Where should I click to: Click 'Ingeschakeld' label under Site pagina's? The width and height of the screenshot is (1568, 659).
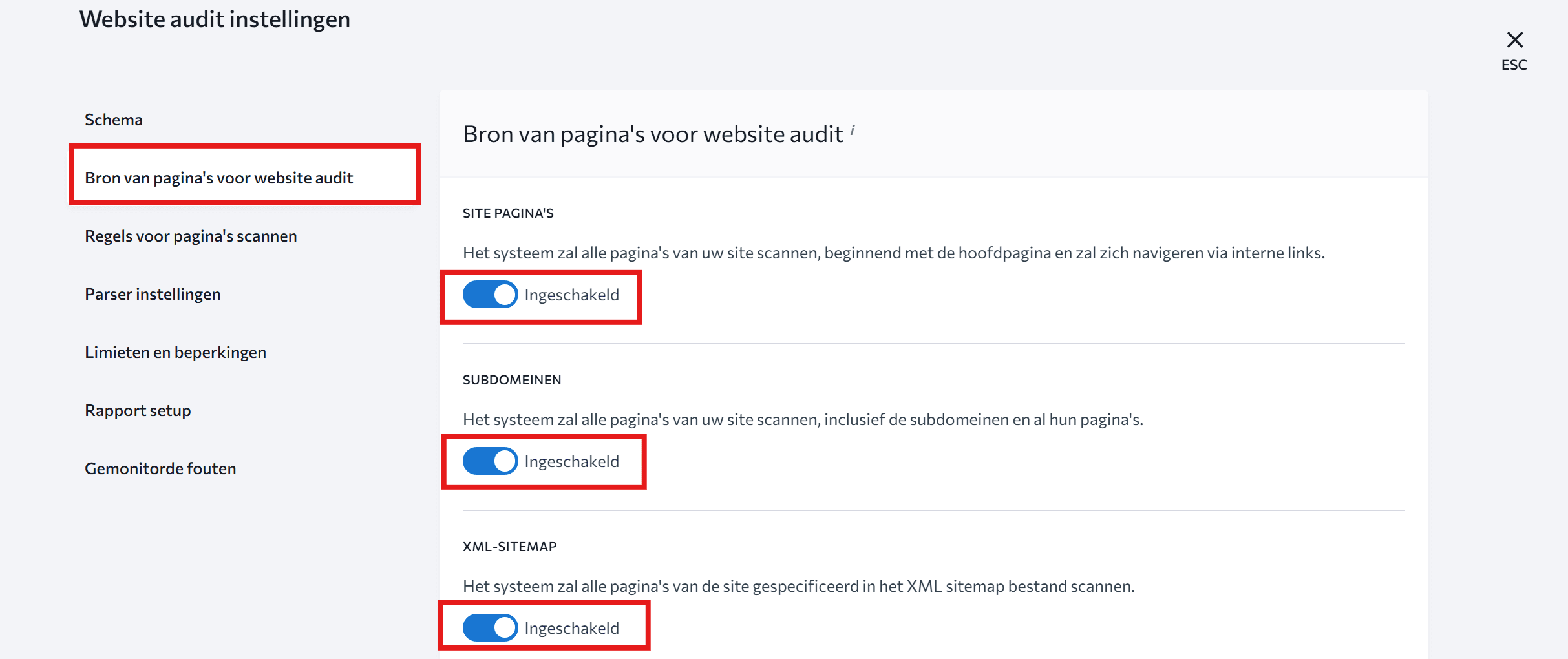(x=571, y=295)
